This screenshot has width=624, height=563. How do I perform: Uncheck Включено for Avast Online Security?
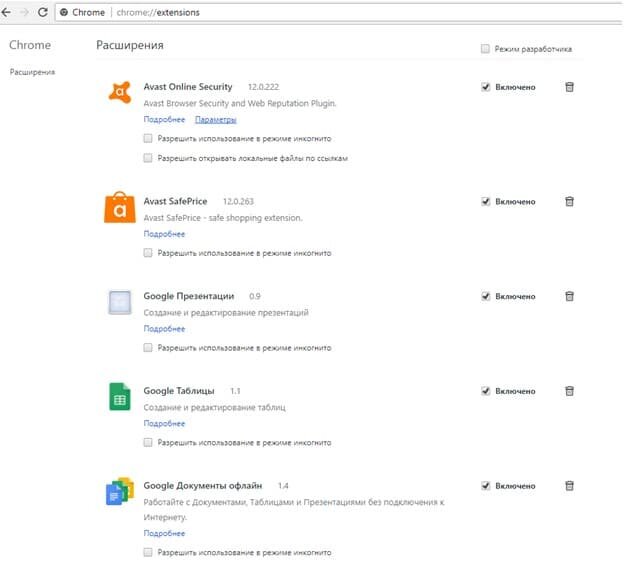pos(486,87)
